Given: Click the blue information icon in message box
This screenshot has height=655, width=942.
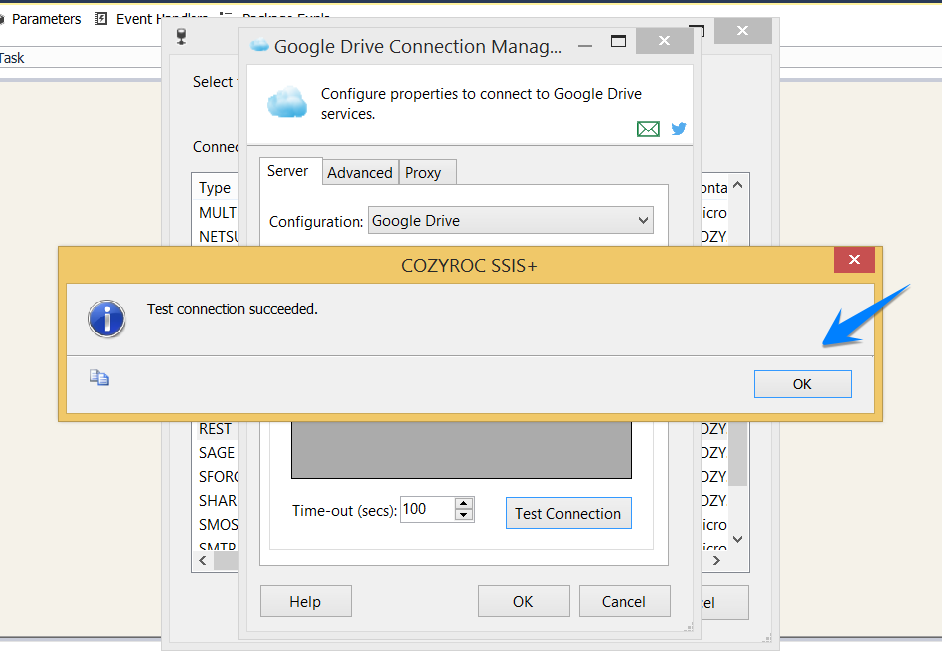Looking at the screenshot, I should (x=107, y=318).
